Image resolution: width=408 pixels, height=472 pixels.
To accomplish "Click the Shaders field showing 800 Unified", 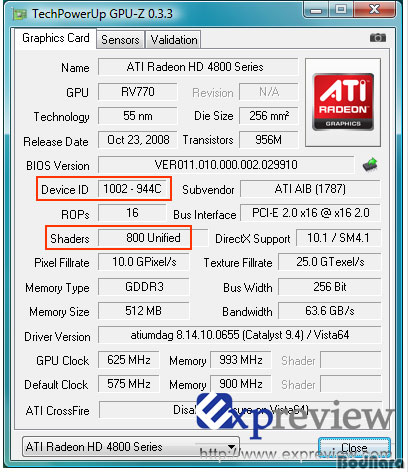I will click(x=153, y=238).
